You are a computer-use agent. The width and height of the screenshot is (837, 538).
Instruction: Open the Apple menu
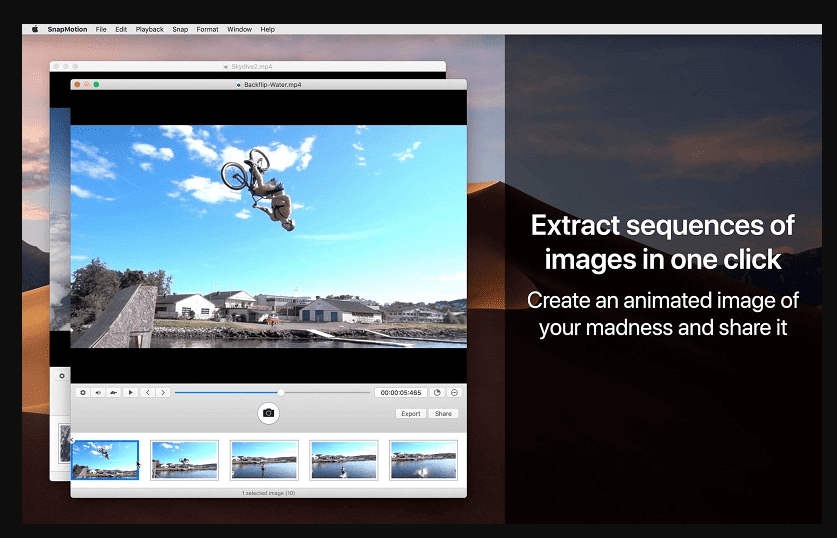click(35, 29)
